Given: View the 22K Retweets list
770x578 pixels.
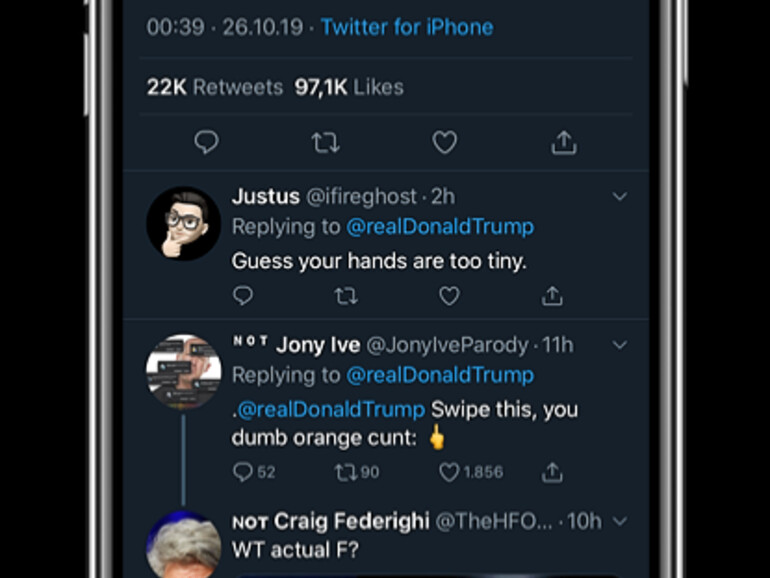Looking at the screenshot, I should click(215, 87).
